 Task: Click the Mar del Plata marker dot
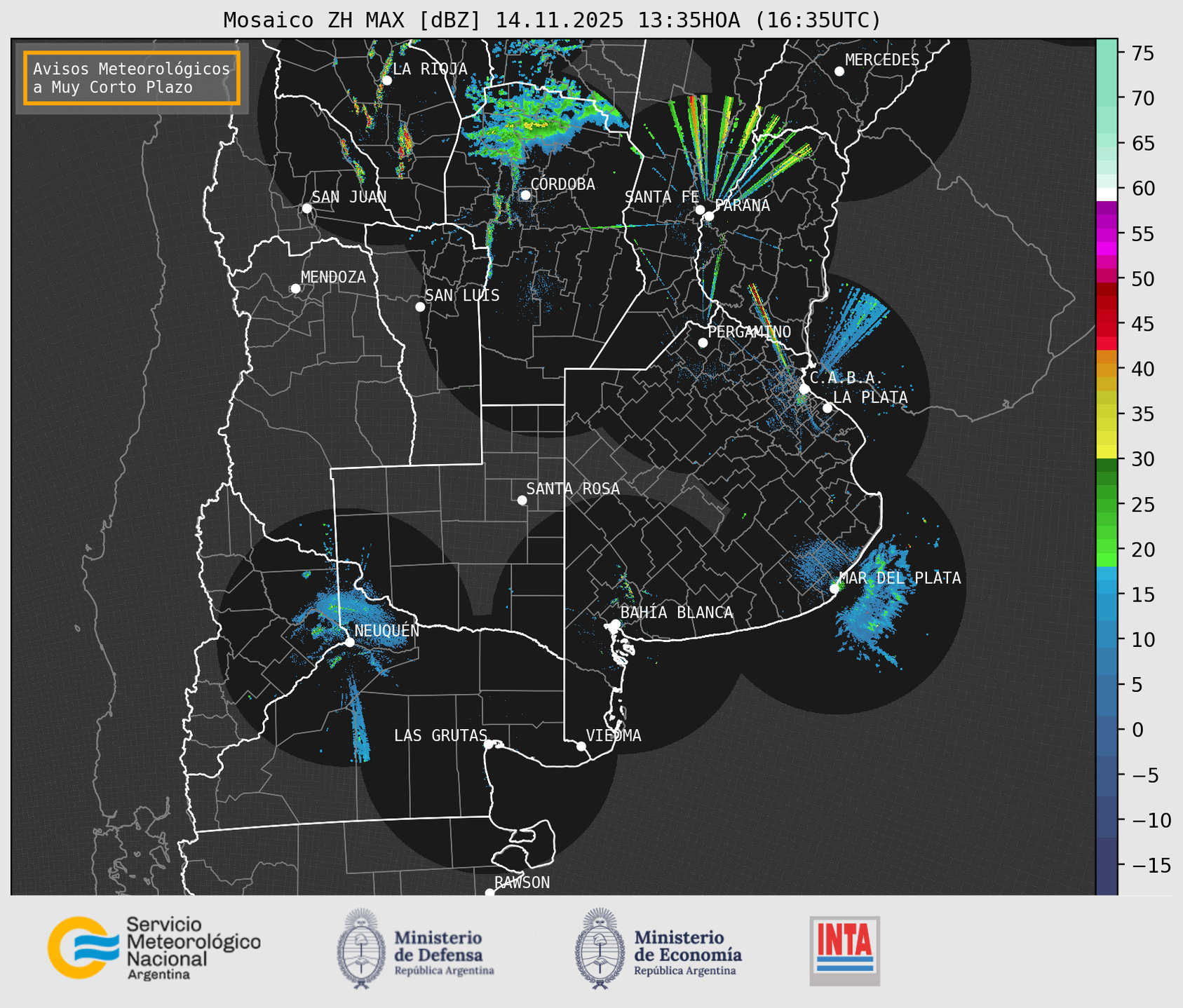click(834, 588)
